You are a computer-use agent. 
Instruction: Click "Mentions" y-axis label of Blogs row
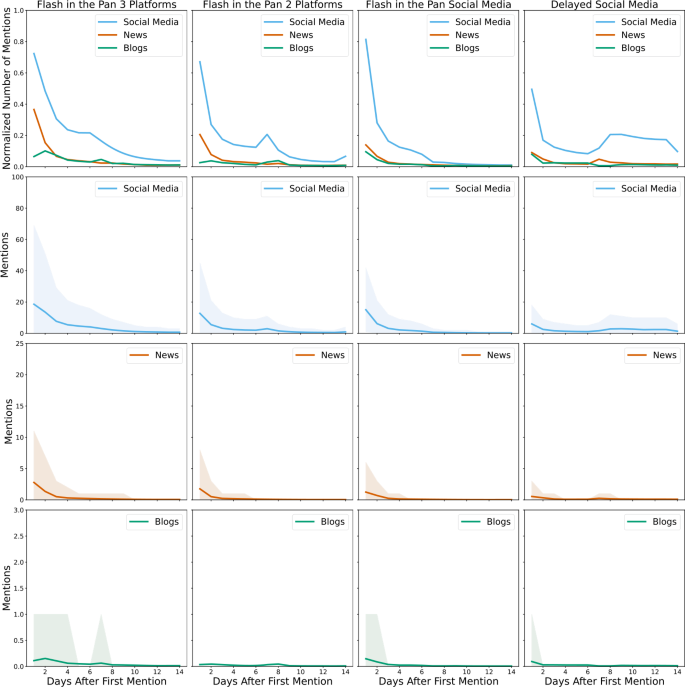click(x=6, y=590)
